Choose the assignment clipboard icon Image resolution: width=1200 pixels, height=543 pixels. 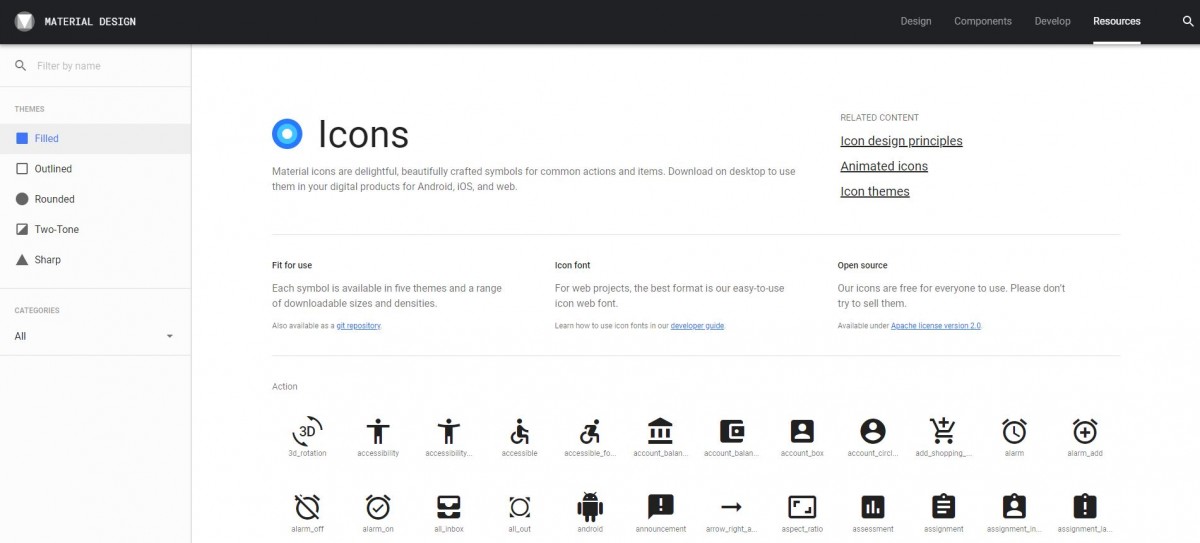(x=943, y=506)
